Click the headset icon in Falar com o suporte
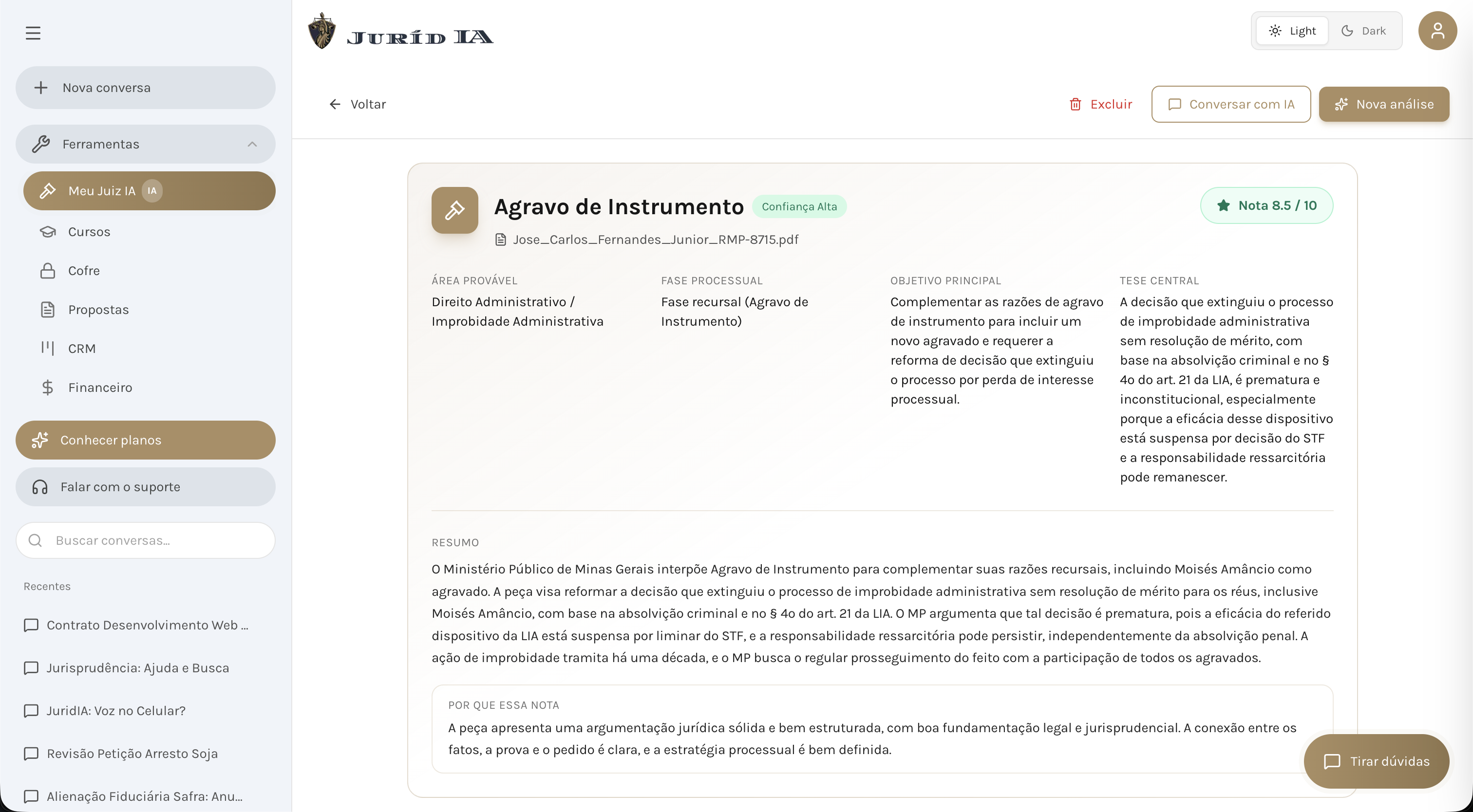The height and width of the screenshot is (812, 1473). point(40,487)
